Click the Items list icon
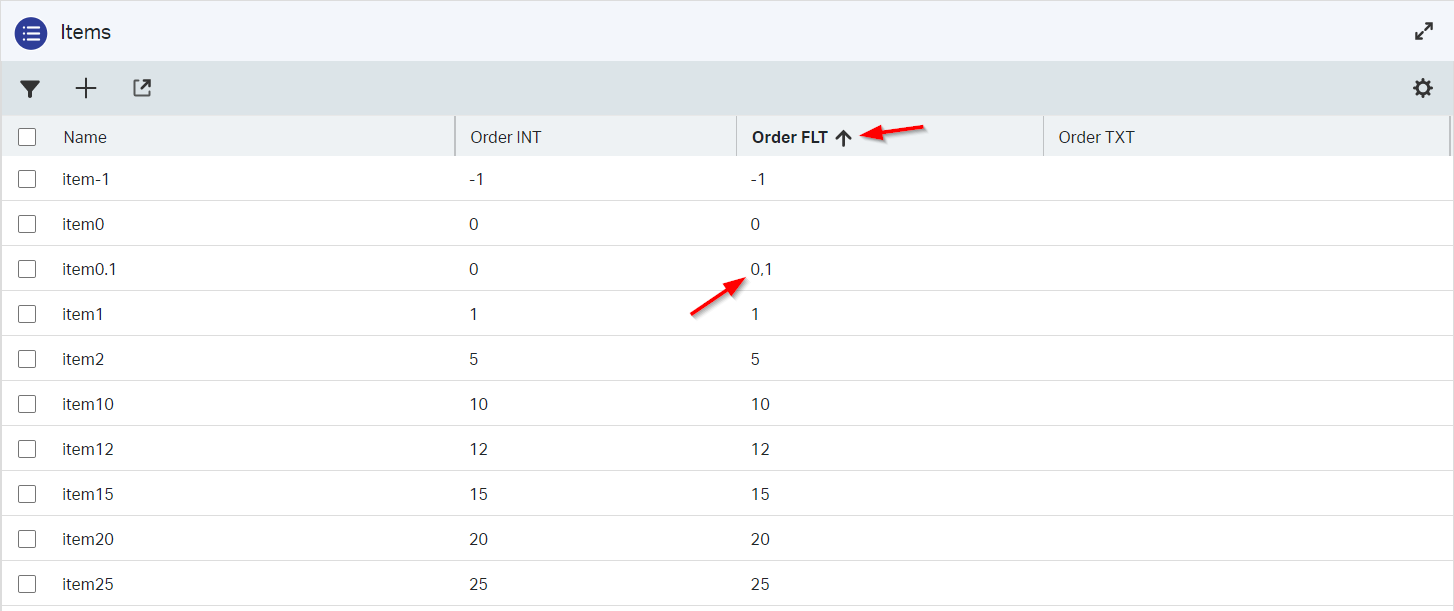Viewport: 1454px width, 611px height. click(x=31, y=32)
